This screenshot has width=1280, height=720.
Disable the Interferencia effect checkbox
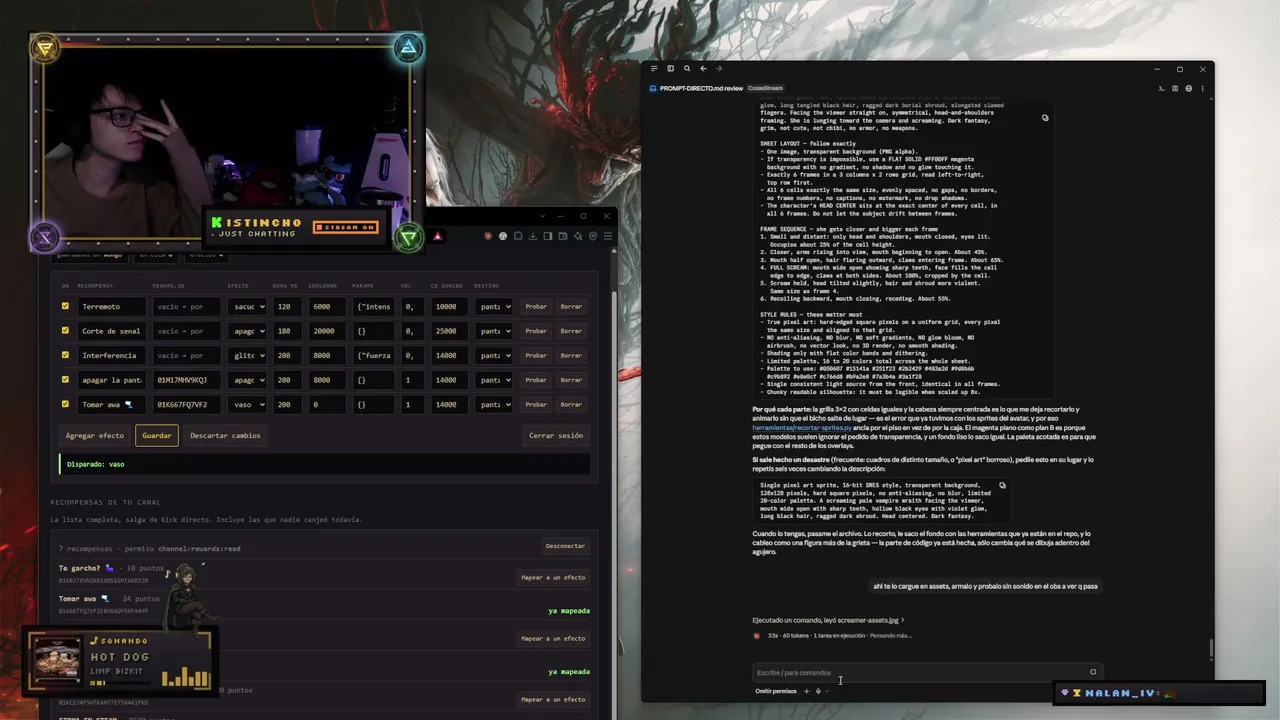(x=65, y=355)
